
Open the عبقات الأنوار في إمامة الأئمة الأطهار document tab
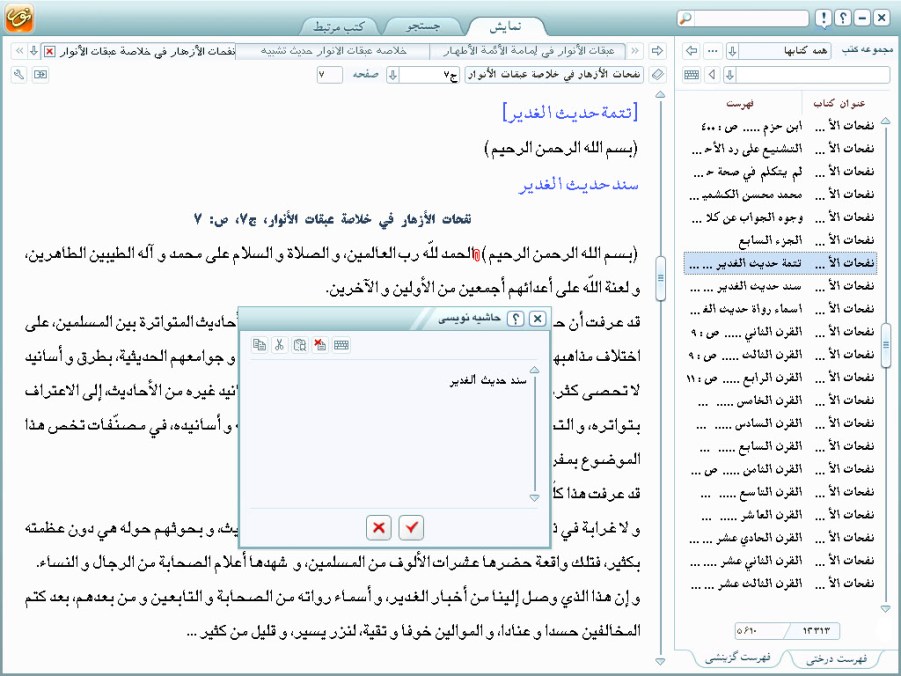pos(529,51)
